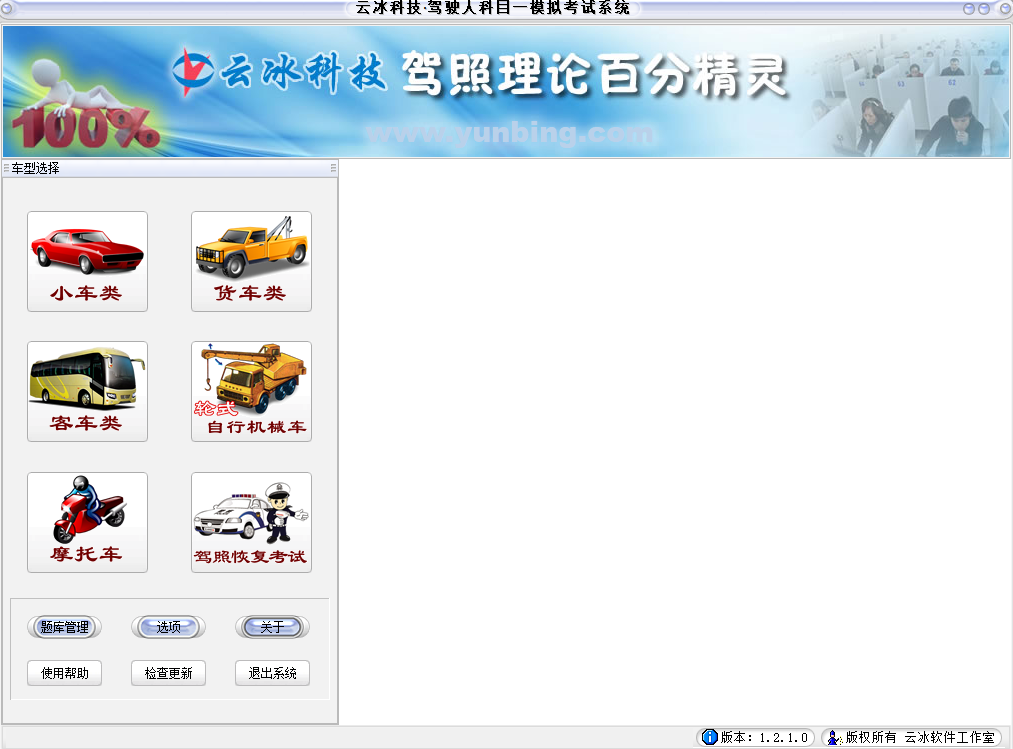
Task: Select the 摩托车 motorcycle icon
Action: (x=87, y=522)
